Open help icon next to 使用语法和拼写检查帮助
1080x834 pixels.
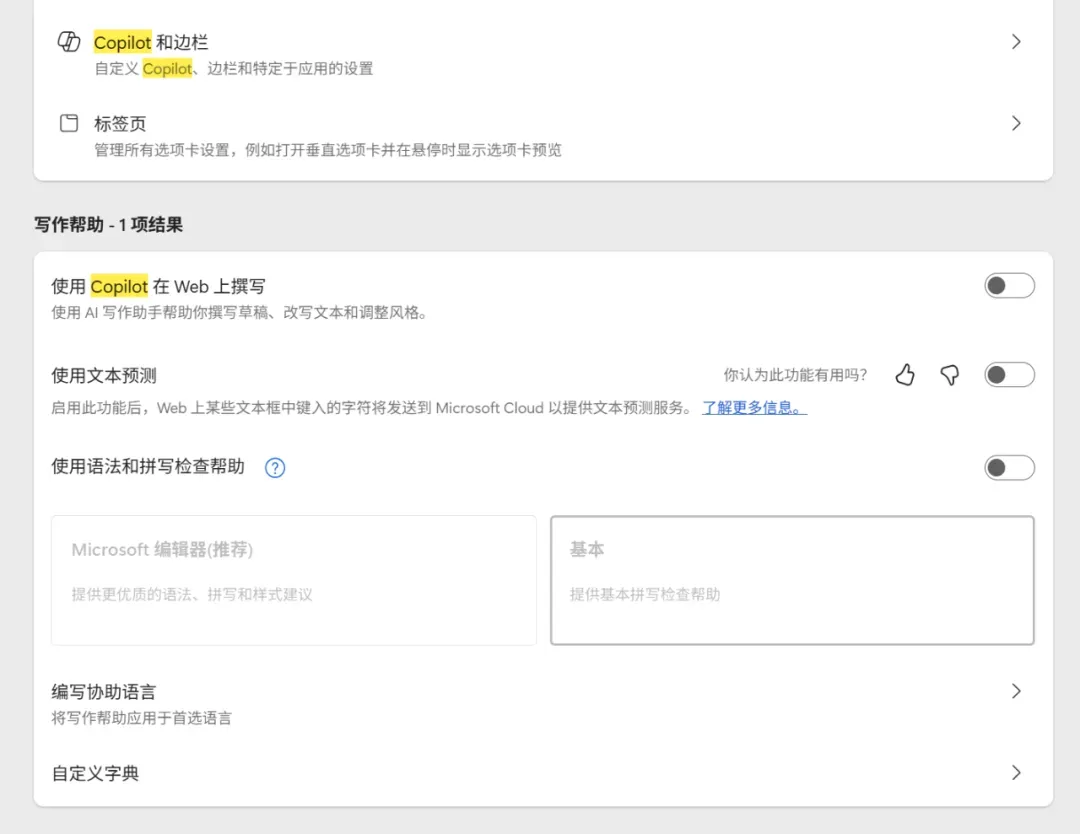pyautogui.click(x=275, y=468)
